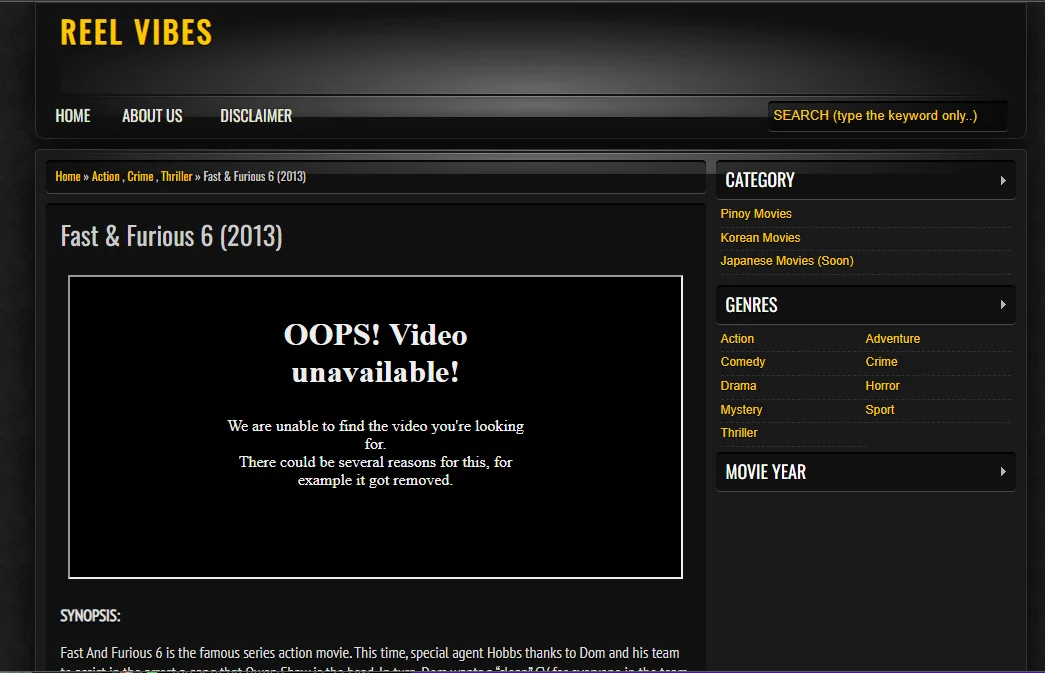The width and height of the screenshot is (1045, 673).
Task: Select the Drama genre
Action: 738,386
